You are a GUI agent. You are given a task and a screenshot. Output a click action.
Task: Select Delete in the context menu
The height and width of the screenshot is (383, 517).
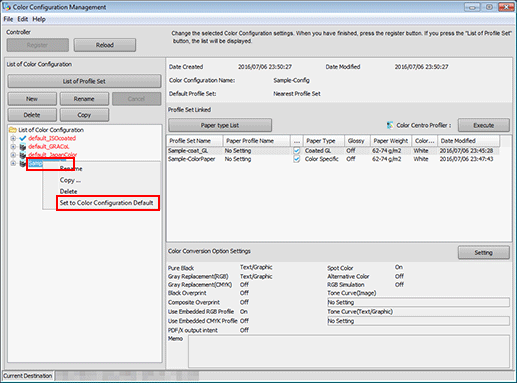68,191
